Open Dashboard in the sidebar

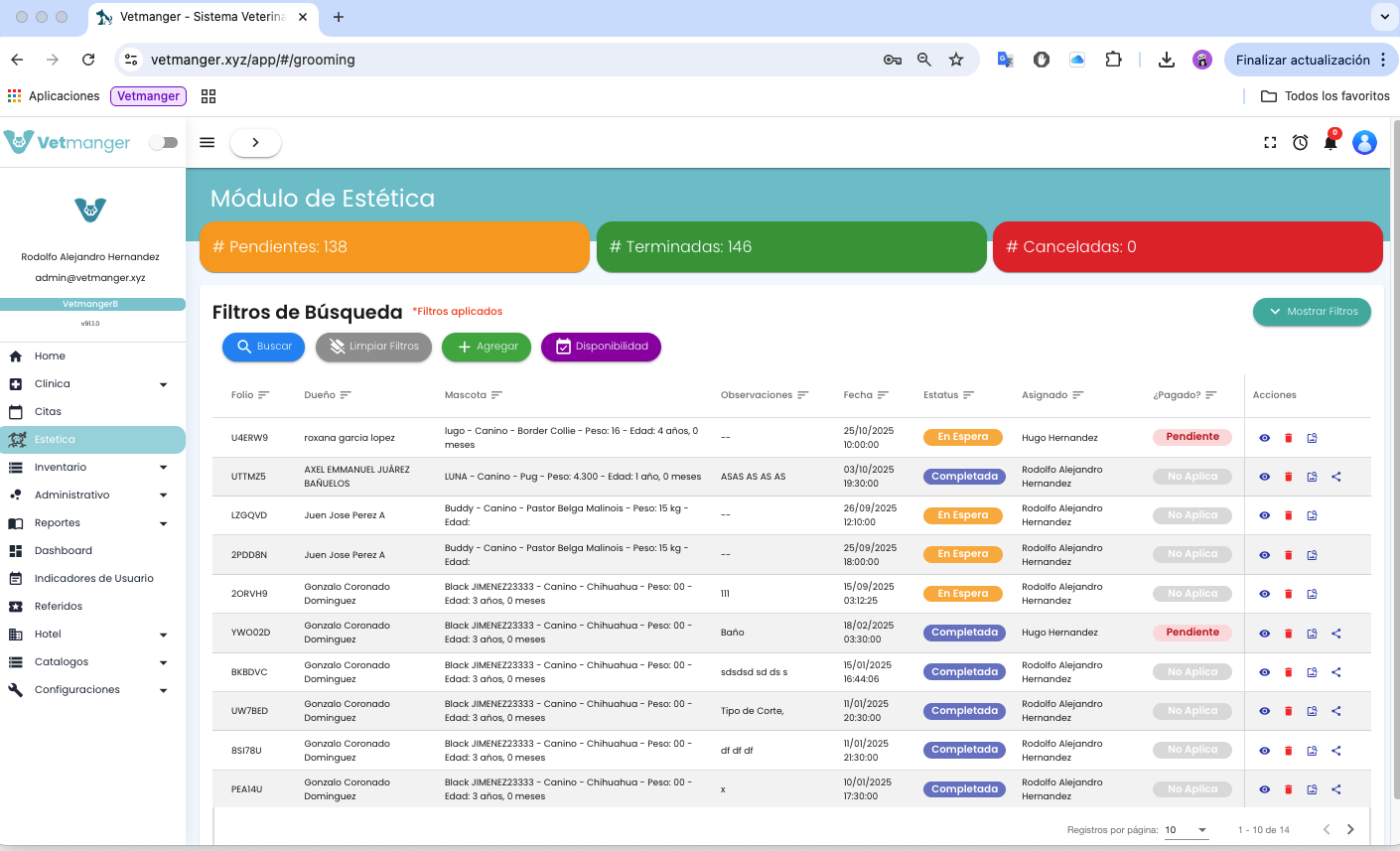tap(64, 551)
